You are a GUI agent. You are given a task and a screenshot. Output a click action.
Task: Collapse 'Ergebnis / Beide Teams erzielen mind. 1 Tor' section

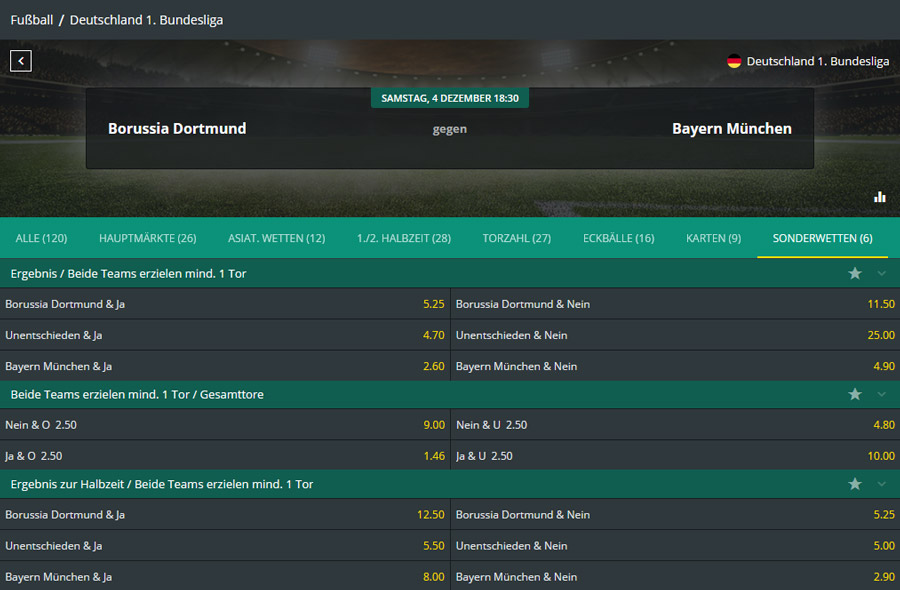point(882,274)
